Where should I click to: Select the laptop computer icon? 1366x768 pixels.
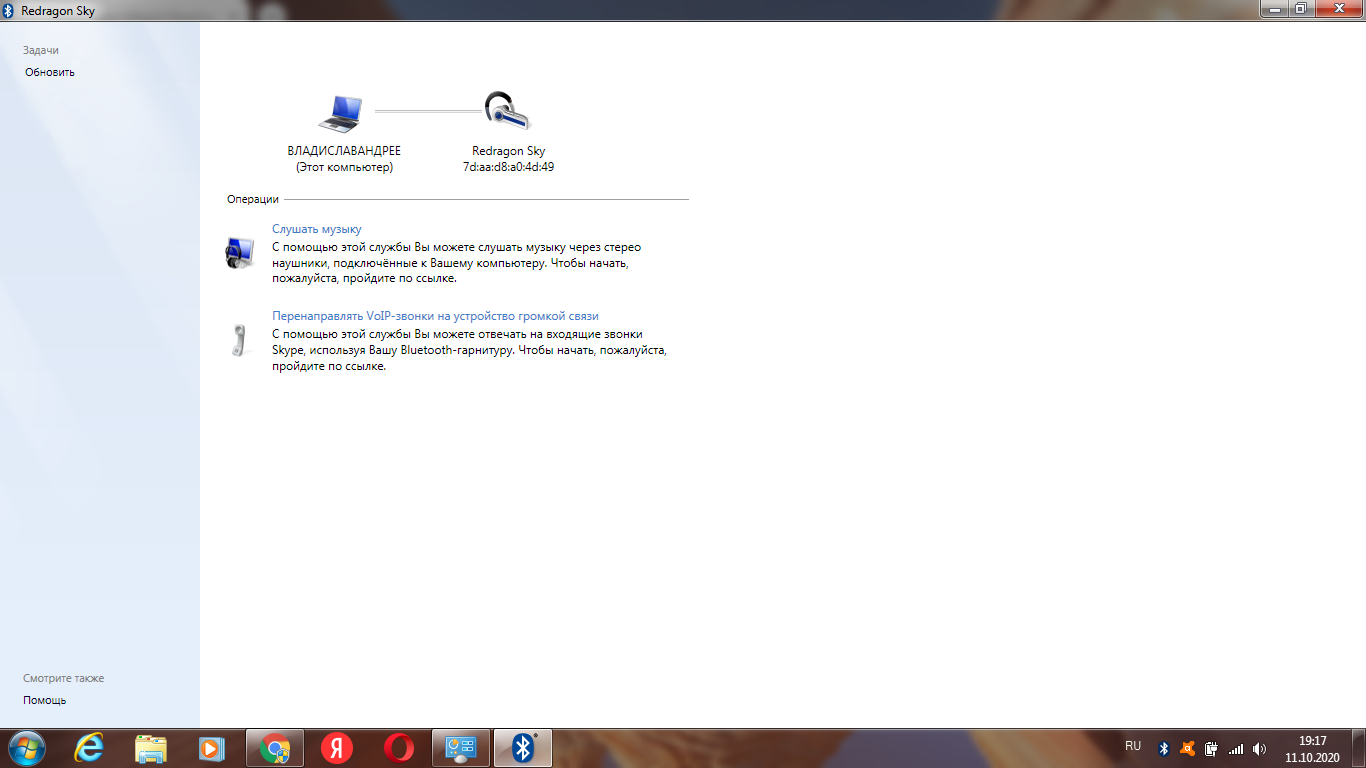click(341, 113)
